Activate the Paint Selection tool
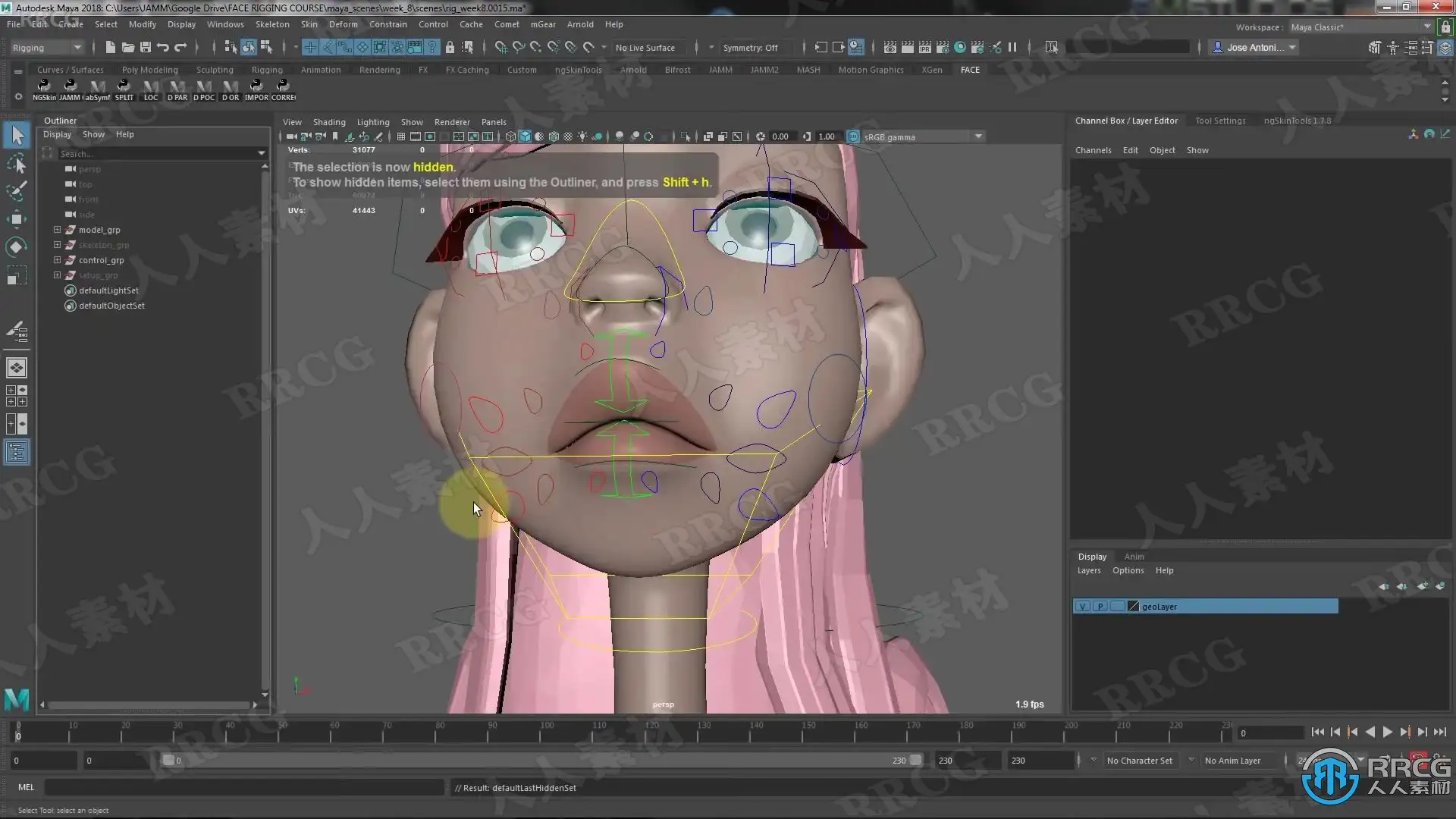This screenshot has width=1456, height=819. [x=17, y=190]
